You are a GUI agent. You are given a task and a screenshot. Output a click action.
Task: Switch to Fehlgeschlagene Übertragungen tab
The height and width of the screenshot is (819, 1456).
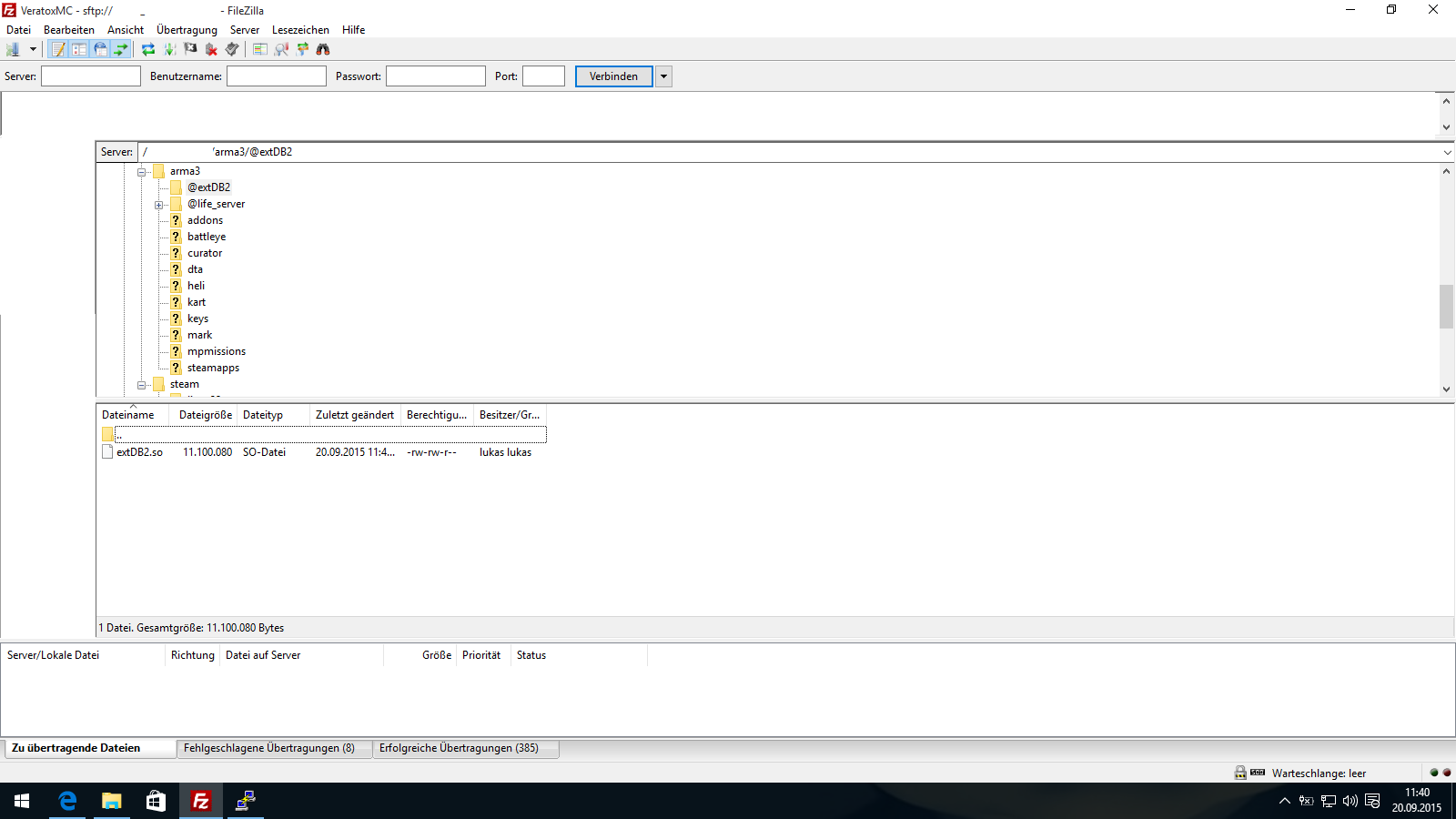pyautogui.click(x=269, y=748)
